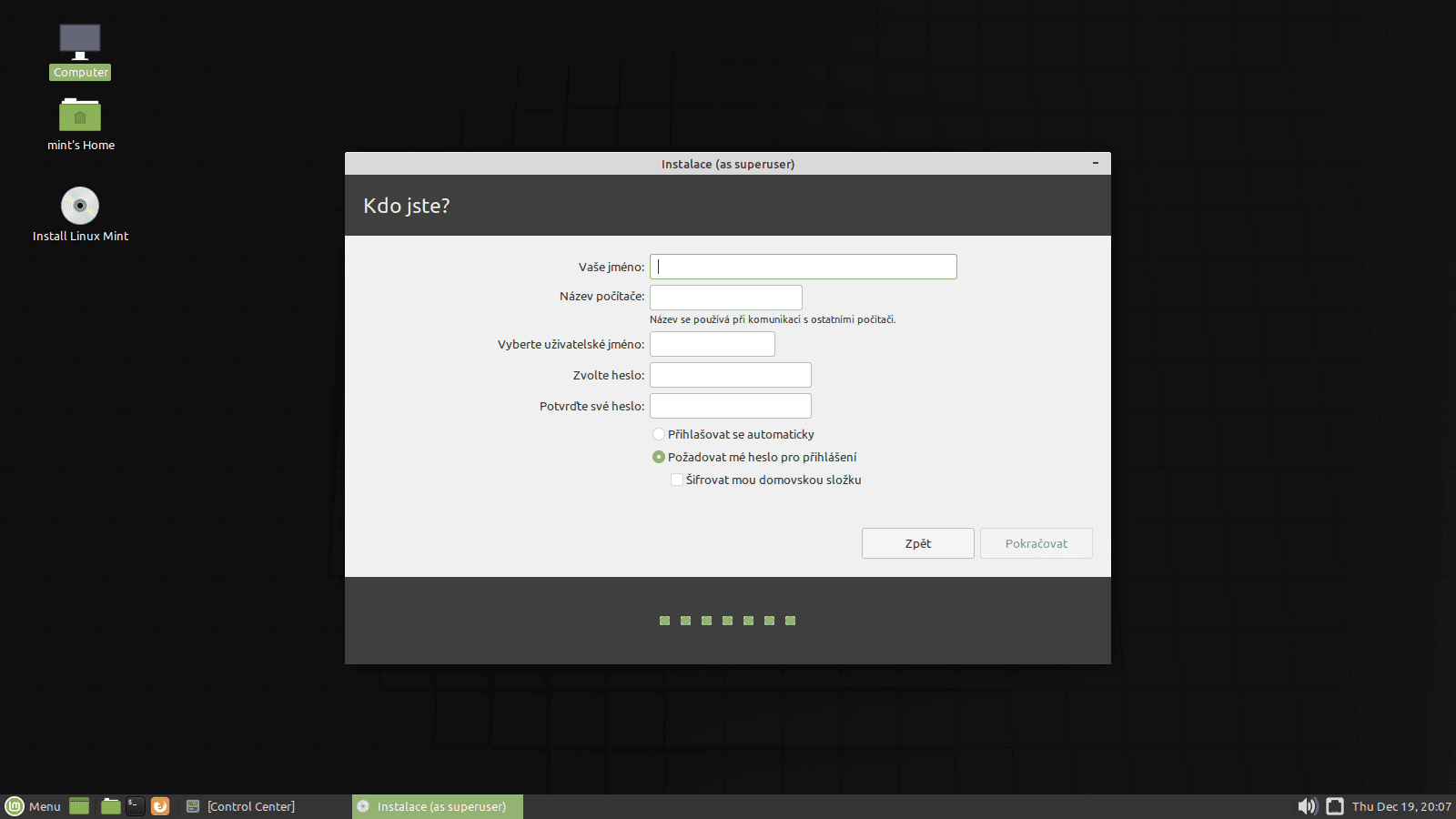Open the terminal from the taskbar

[135, 806]
